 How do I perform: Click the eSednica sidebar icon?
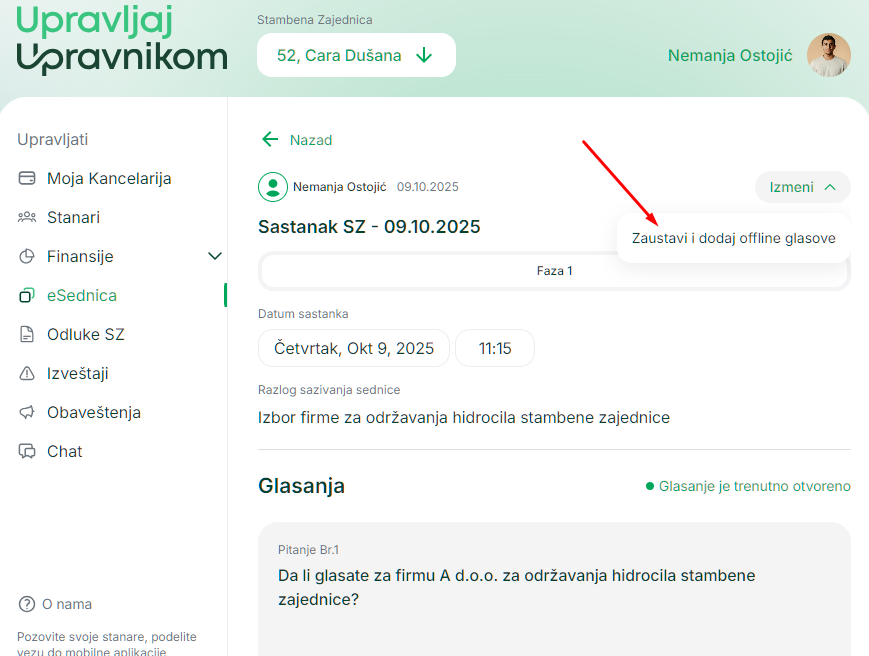click(29, 295)
